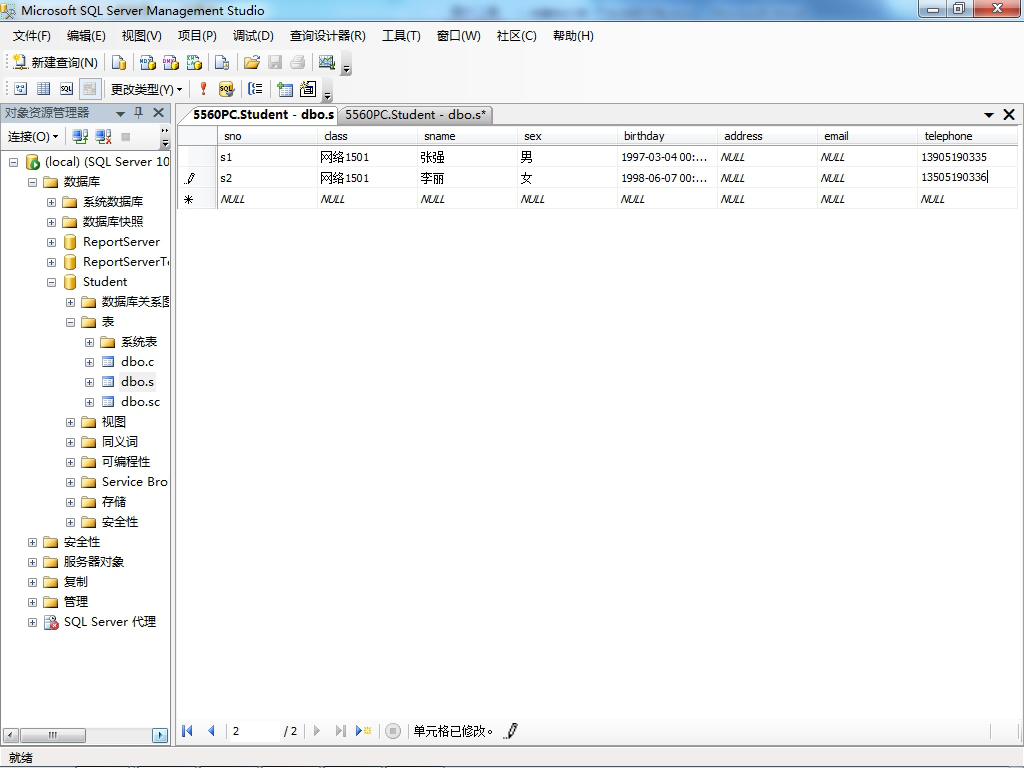Open the File (文件) menu
Viewport: 1024px width, 768px height.
31,36
